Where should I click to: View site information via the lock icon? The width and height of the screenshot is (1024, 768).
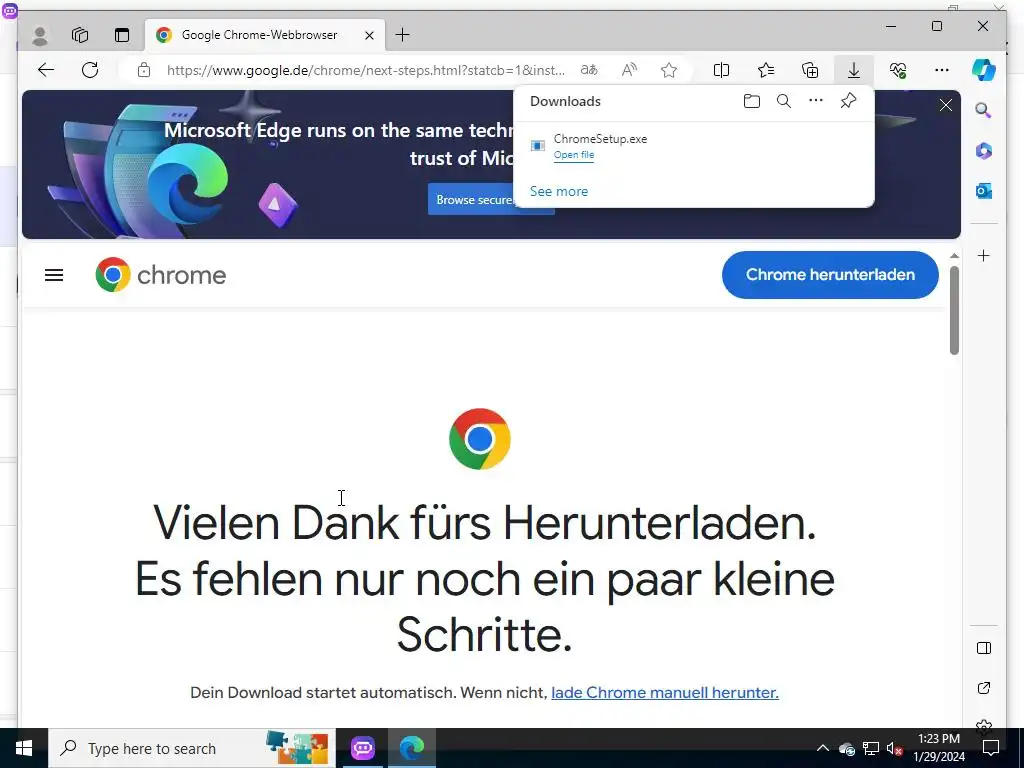(x=144, y=70)
